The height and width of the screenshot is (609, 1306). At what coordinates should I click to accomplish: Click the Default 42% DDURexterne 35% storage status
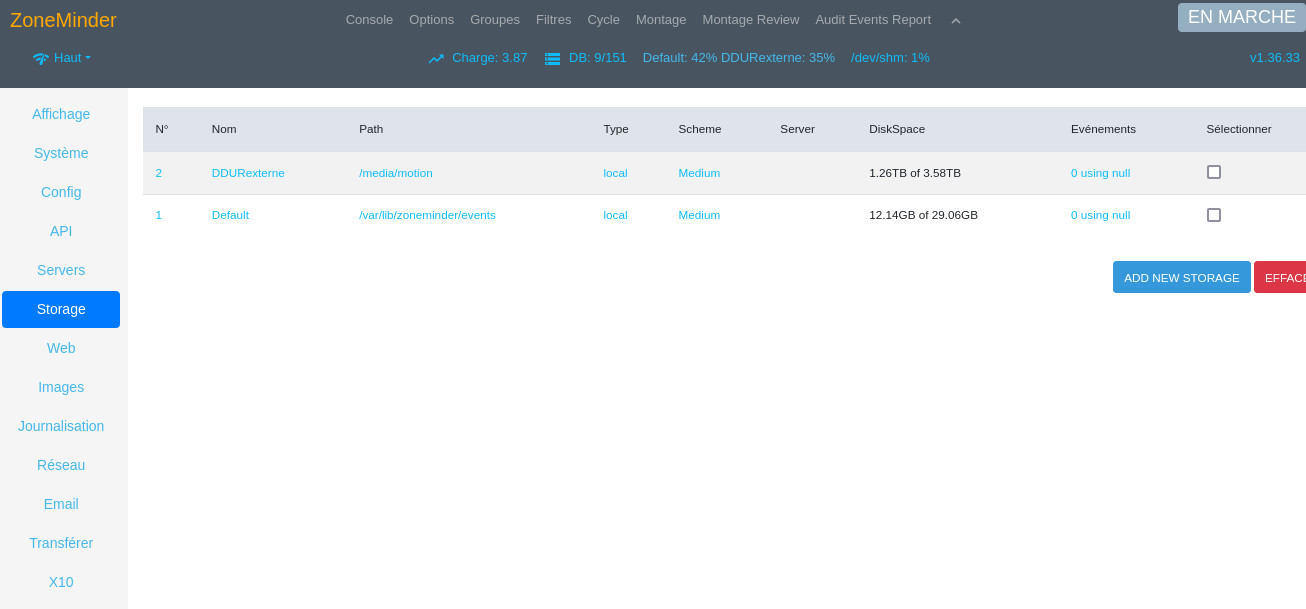[739, 58]
